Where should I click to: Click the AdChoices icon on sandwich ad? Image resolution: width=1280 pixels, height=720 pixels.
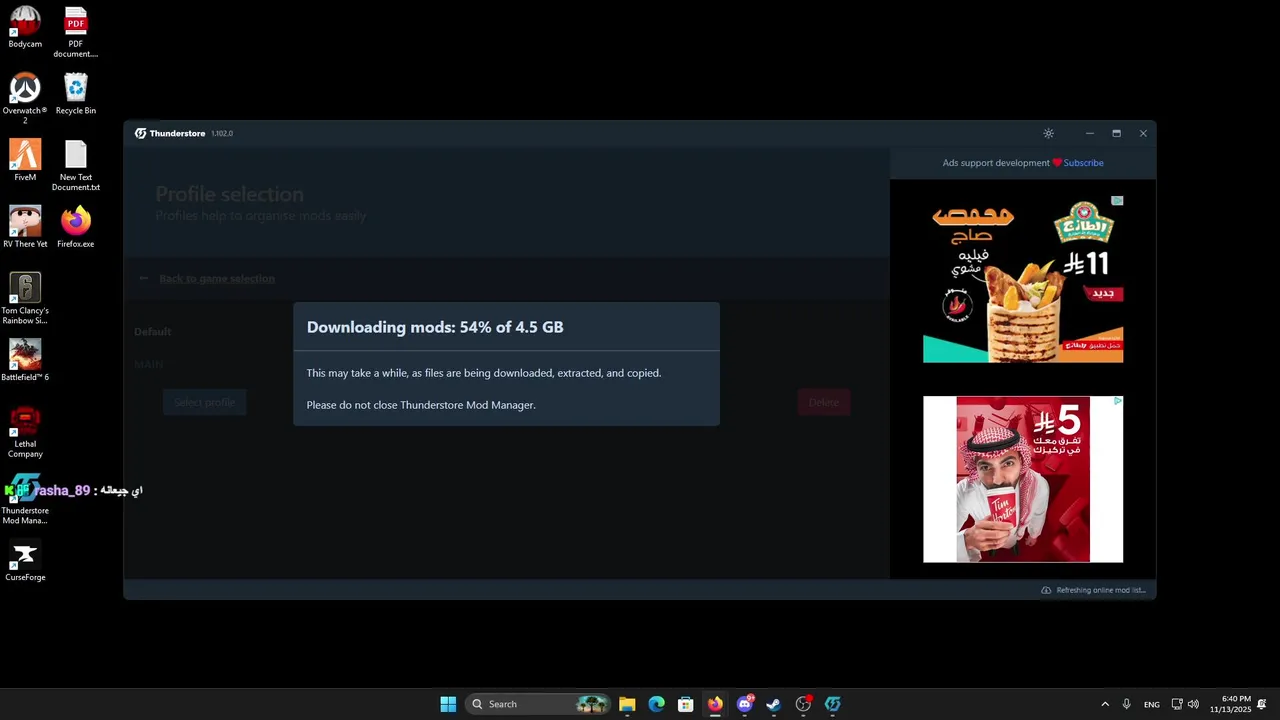coord(1117,201)
